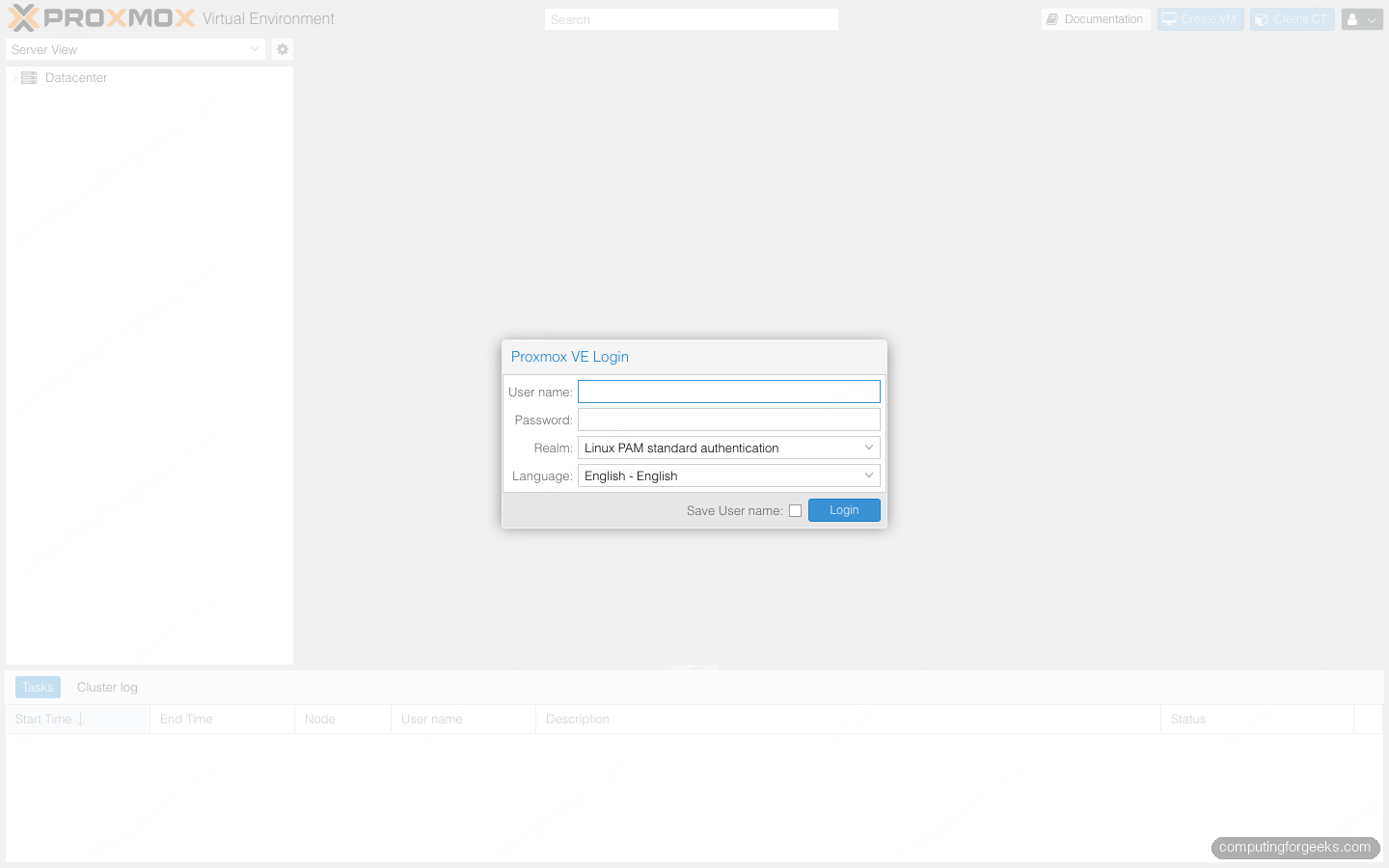
Task: Switch to the Tasks tab
Action: [38, 688]
